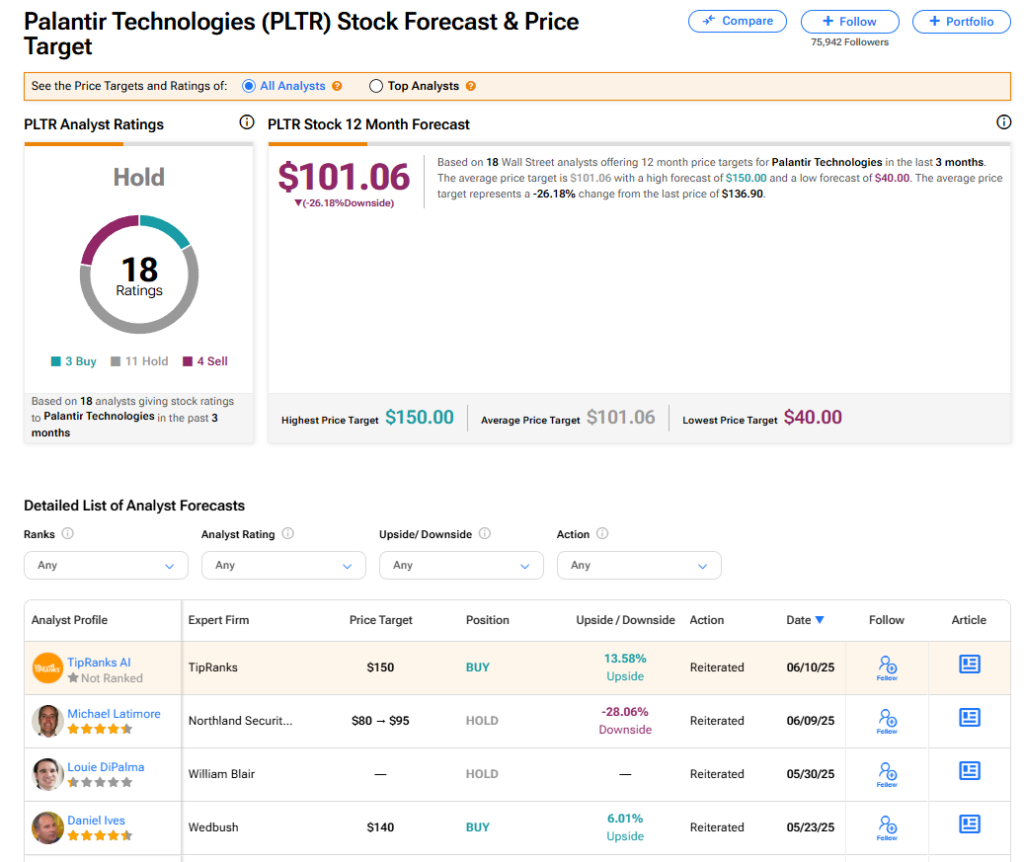Follow Michael Latimore via follow icon
Image resolution: width=1024 pixels, height=862 pixels.
[887, 721]
